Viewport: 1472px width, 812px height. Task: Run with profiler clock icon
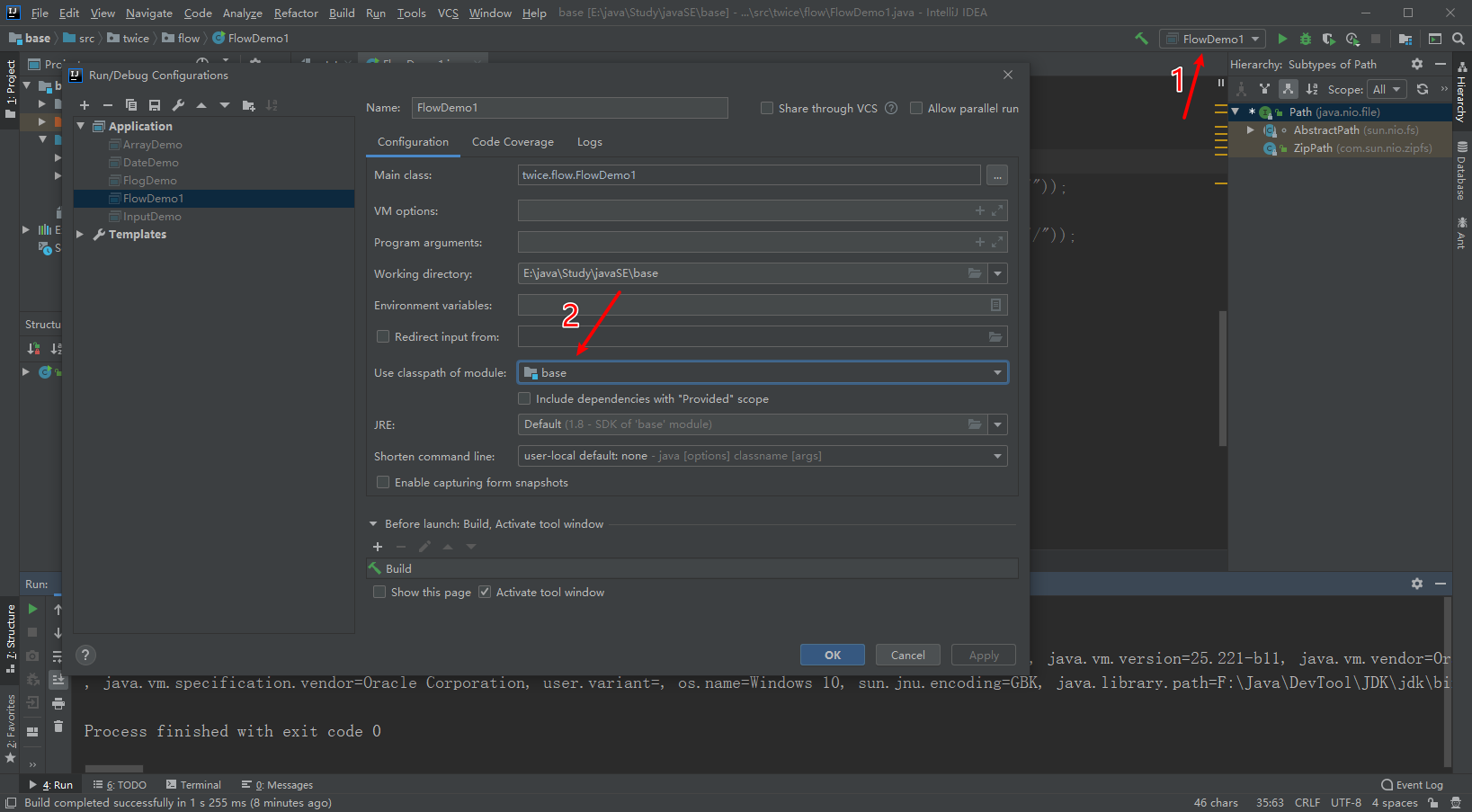[x=1352, y=39]
